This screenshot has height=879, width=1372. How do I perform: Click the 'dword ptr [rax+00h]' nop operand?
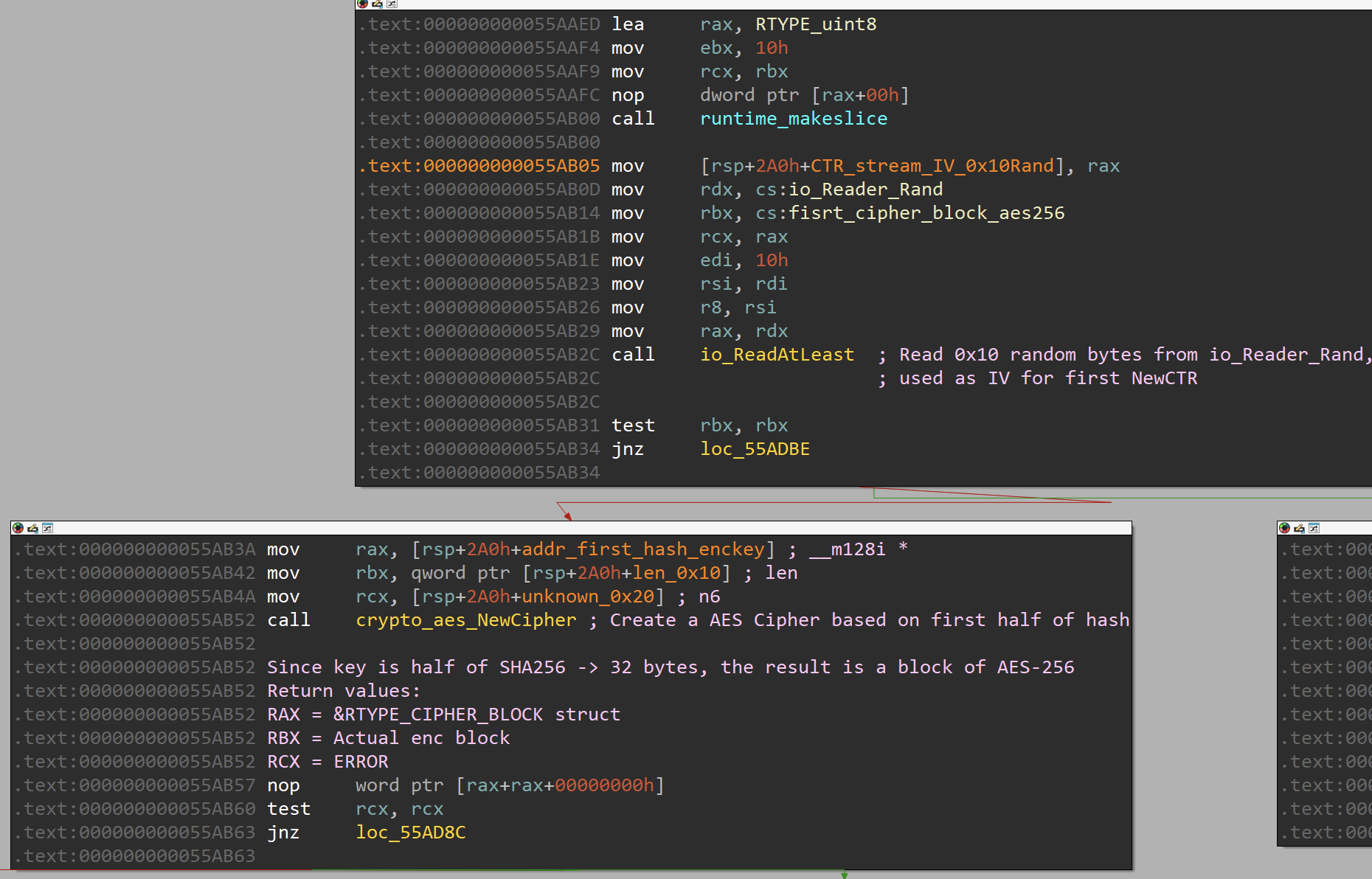pyautogui.click(x=805, y=95)
